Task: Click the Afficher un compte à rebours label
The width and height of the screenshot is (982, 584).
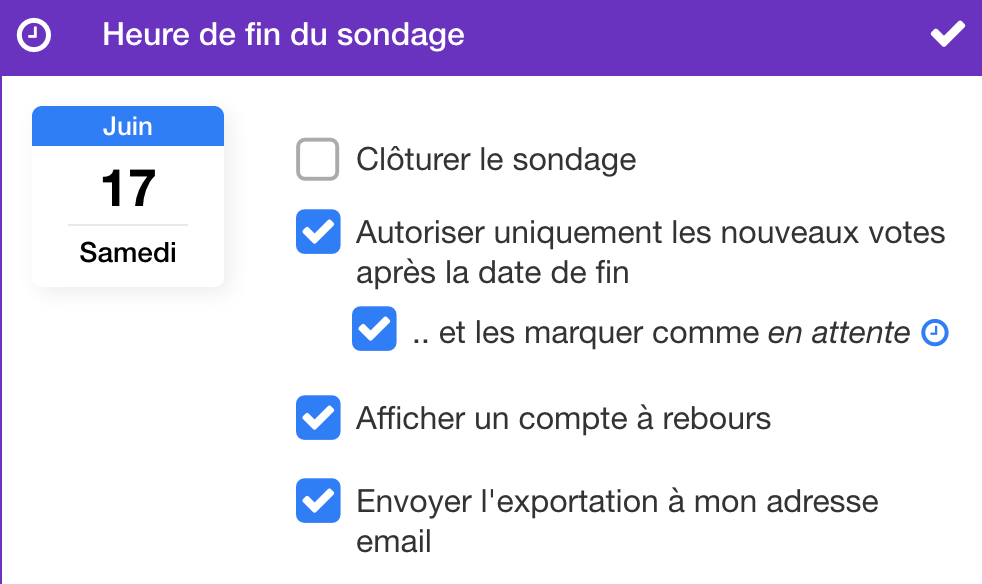Action: [563, 419]
